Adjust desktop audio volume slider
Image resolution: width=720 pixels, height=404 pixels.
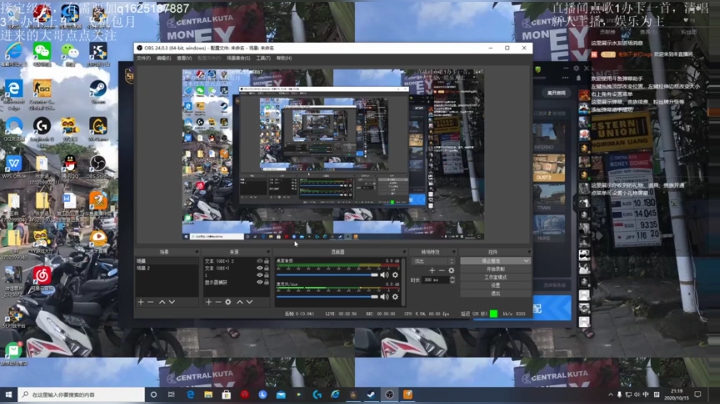click(327, 275)
